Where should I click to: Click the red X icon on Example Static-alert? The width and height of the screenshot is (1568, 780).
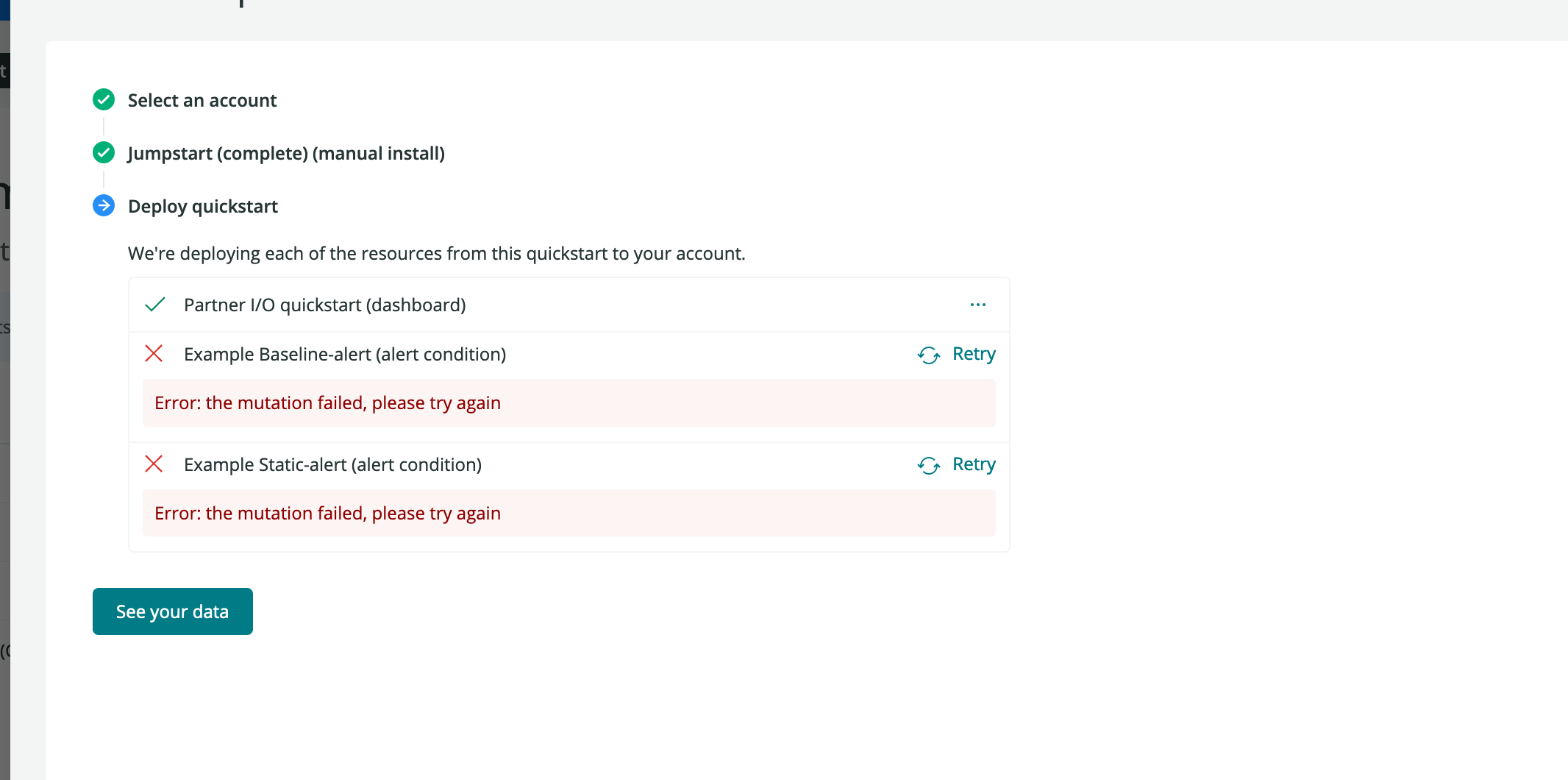pos(154,464)
